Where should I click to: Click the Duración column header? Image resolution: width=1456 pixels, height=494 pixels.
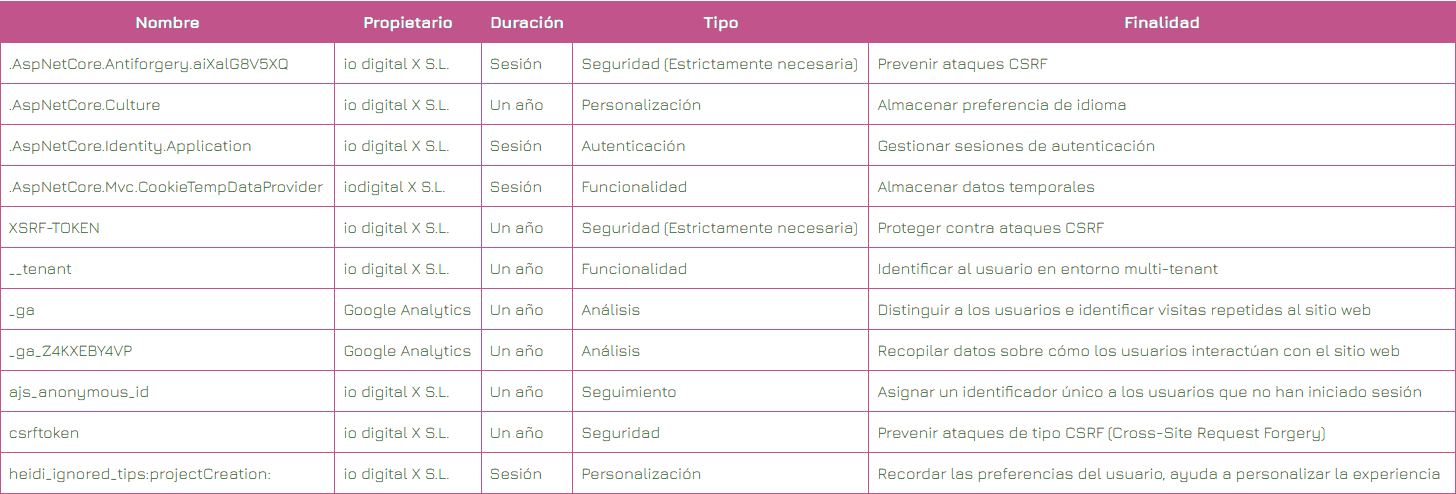tap(527, 22)
